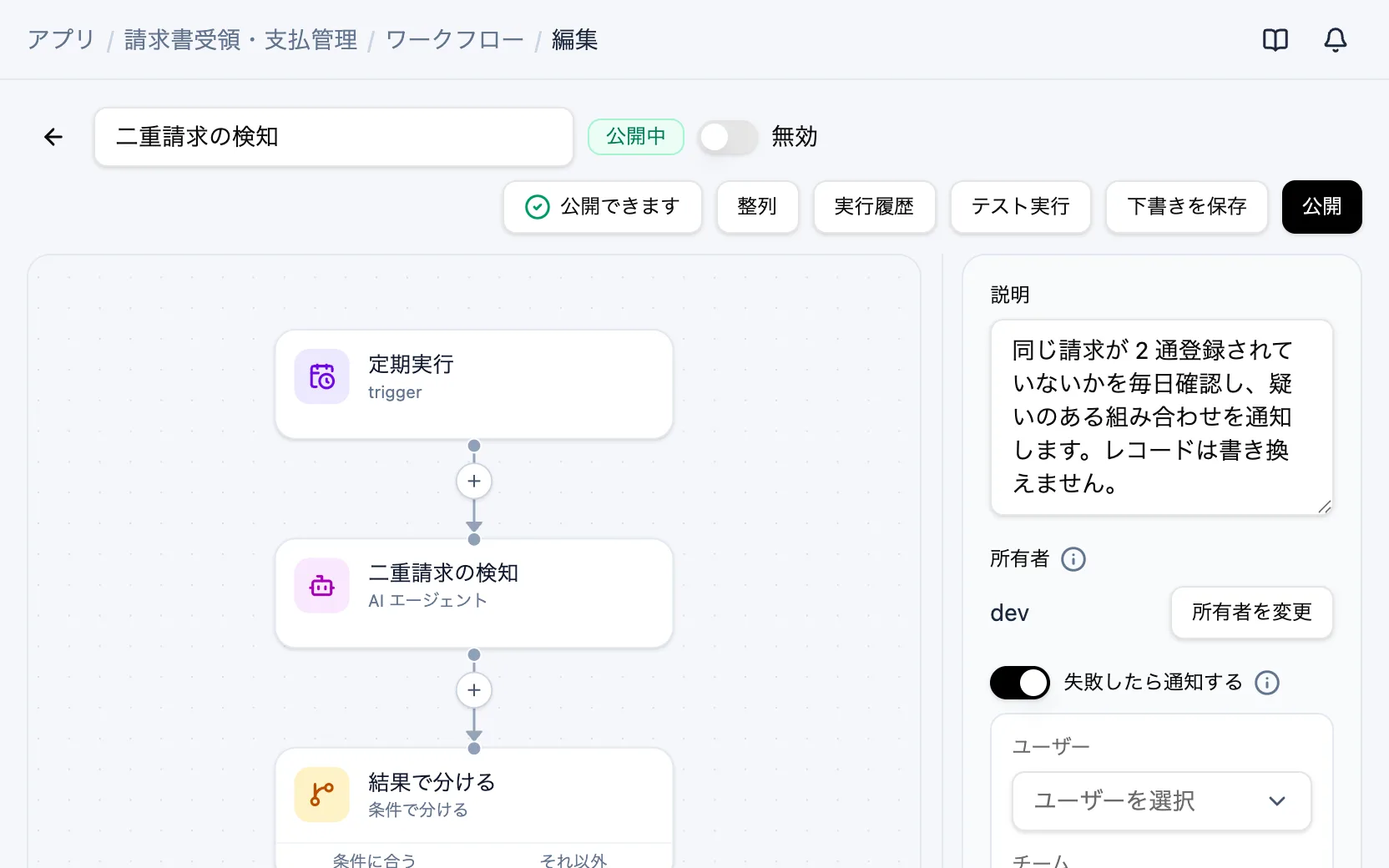Screen dimensions: 1389x868
Task: Click the 編集 breadcrumb text
Action: (575, 39)
